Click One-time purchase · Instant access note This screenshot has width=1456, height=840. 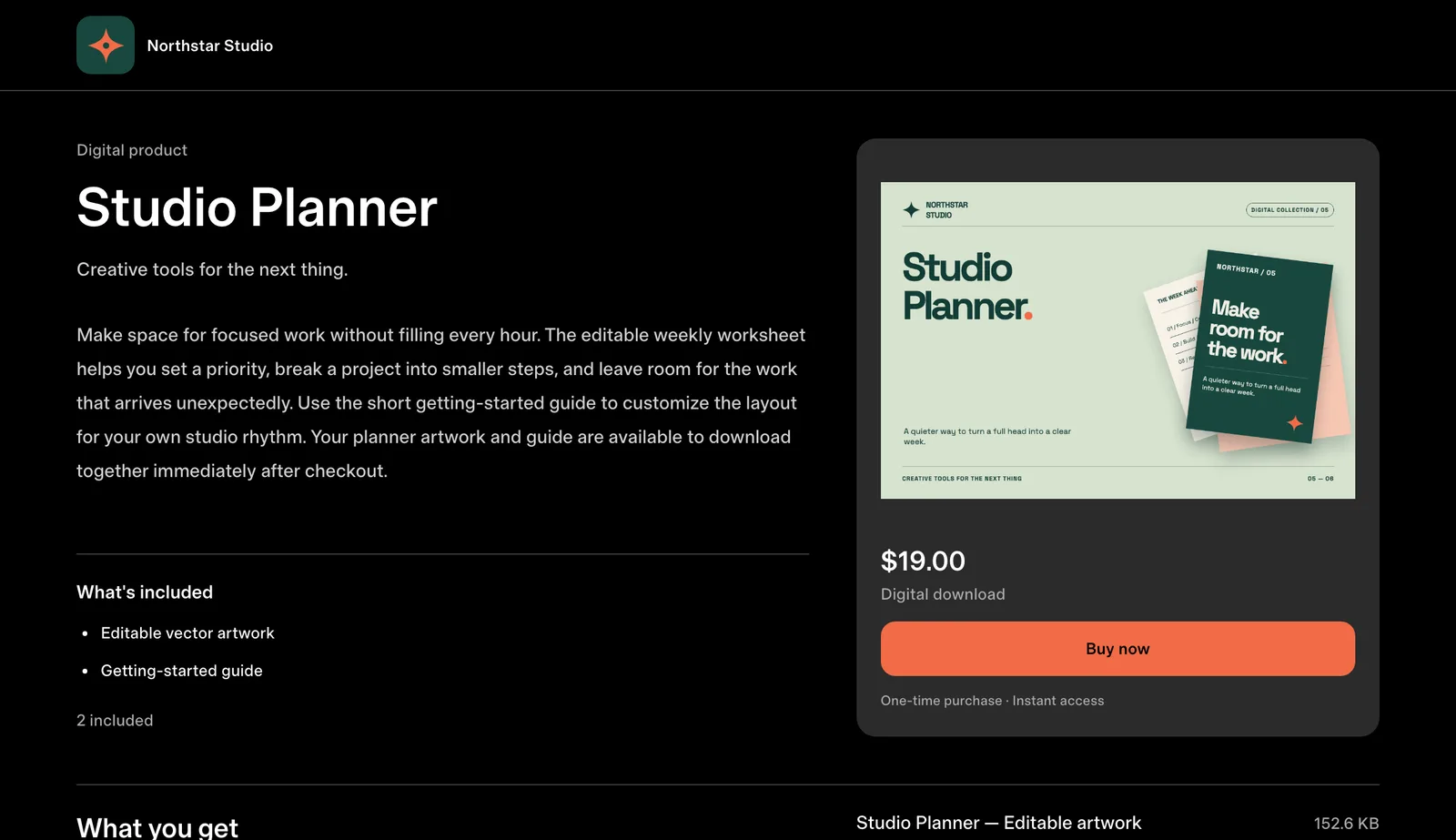click(x=992, y=701)
